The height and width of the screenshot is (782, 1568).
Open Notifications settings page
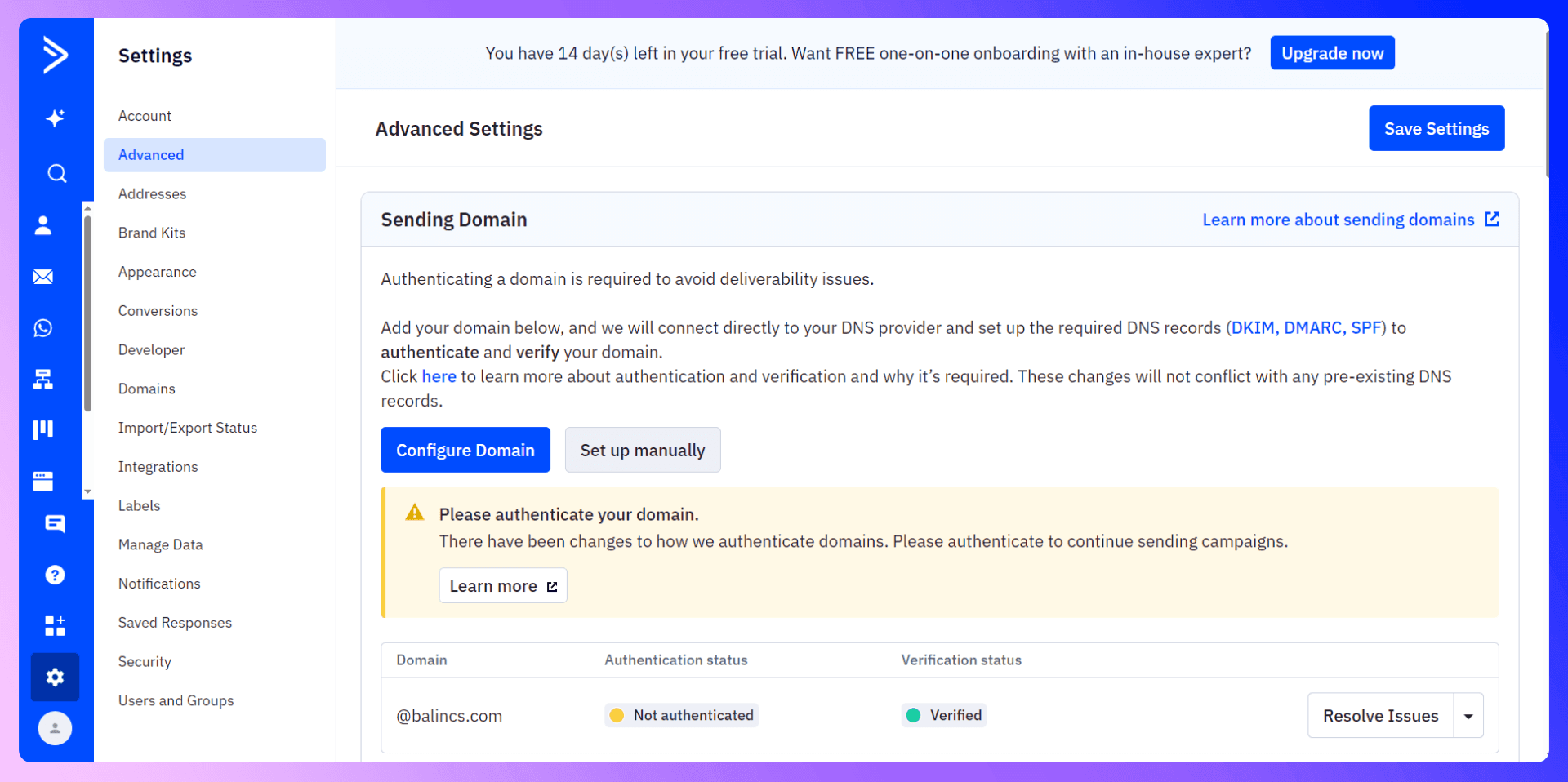point(159,584)
